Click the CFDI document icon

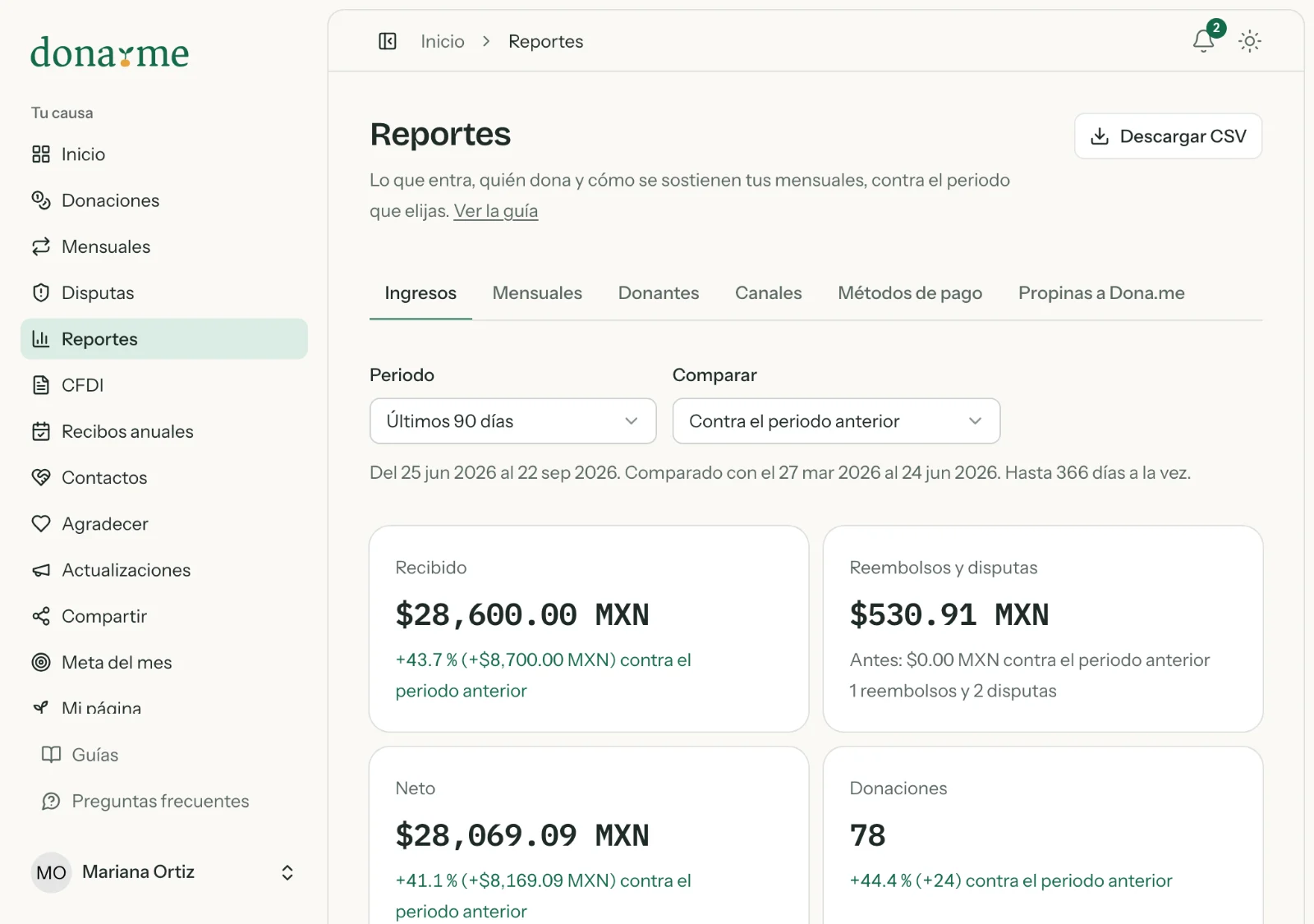(x=41, y=385)
